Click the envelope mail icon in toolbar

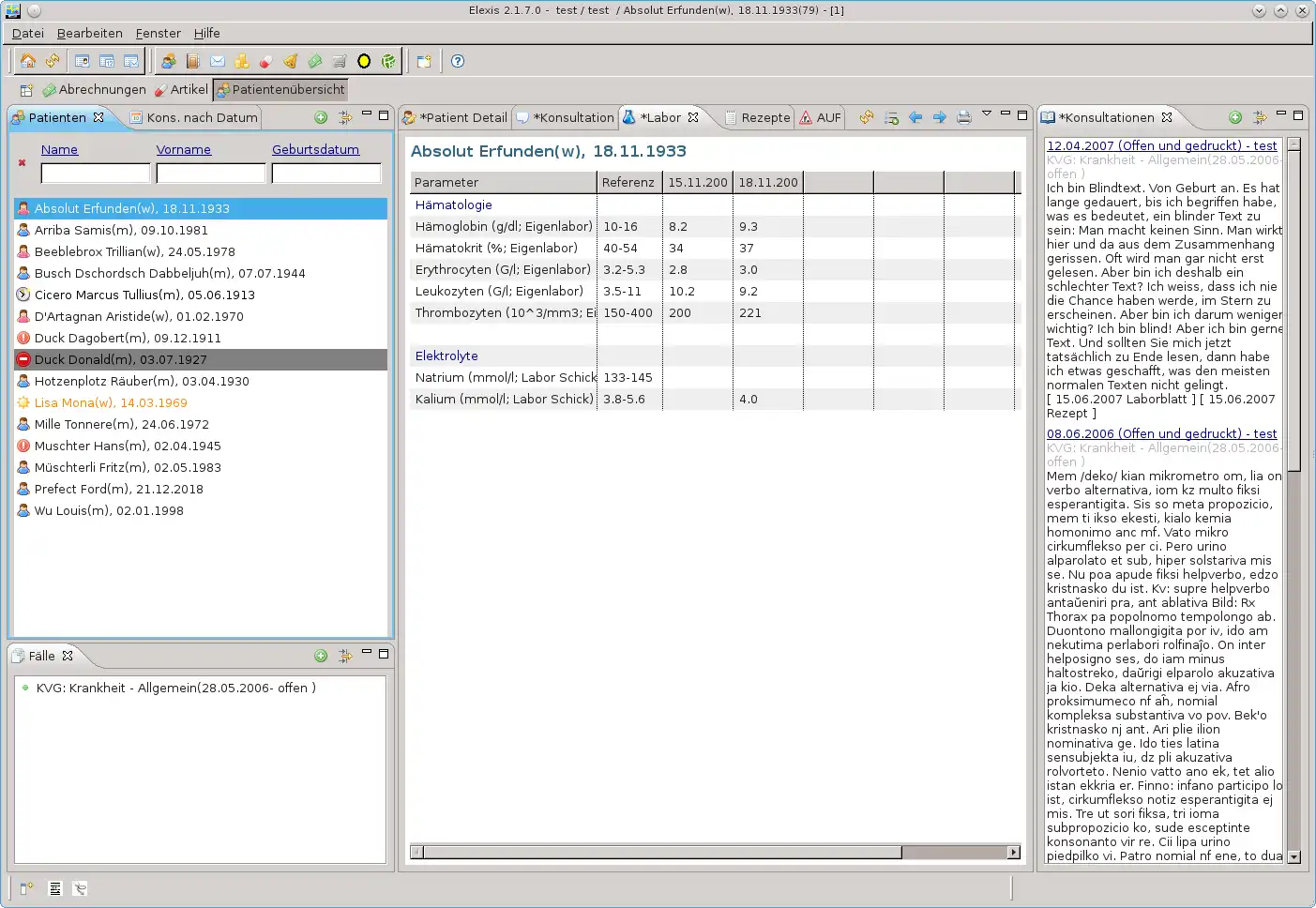tap(218, 61)
